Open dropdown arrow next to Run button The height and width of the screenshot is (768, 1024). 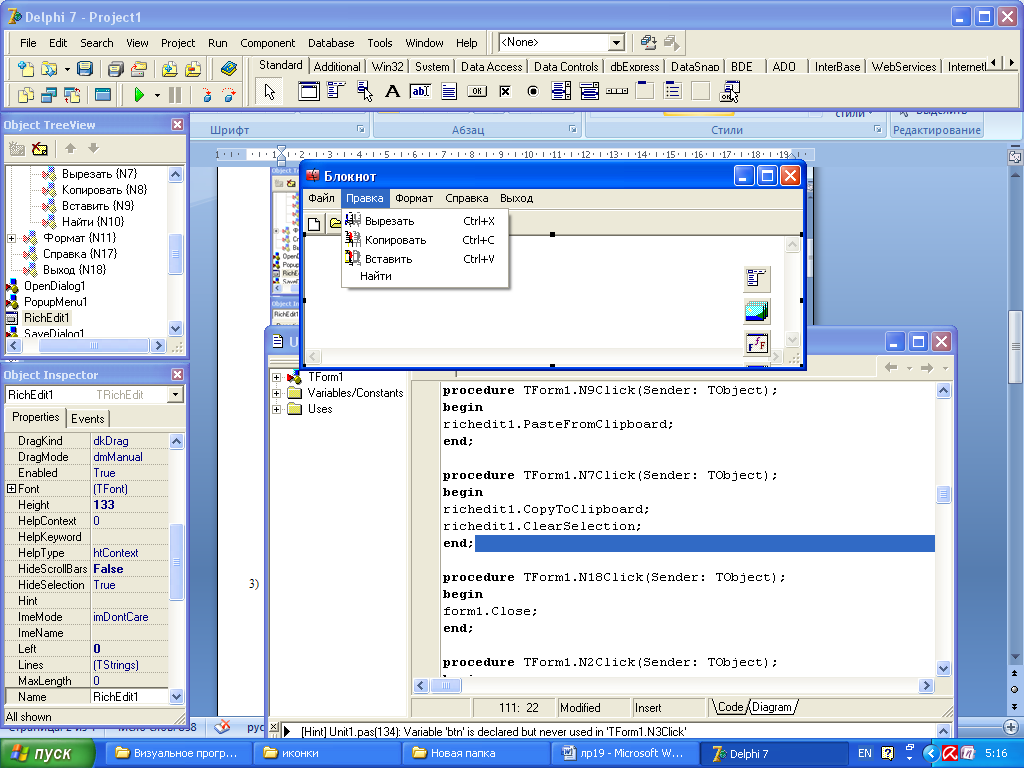point(157,95)
